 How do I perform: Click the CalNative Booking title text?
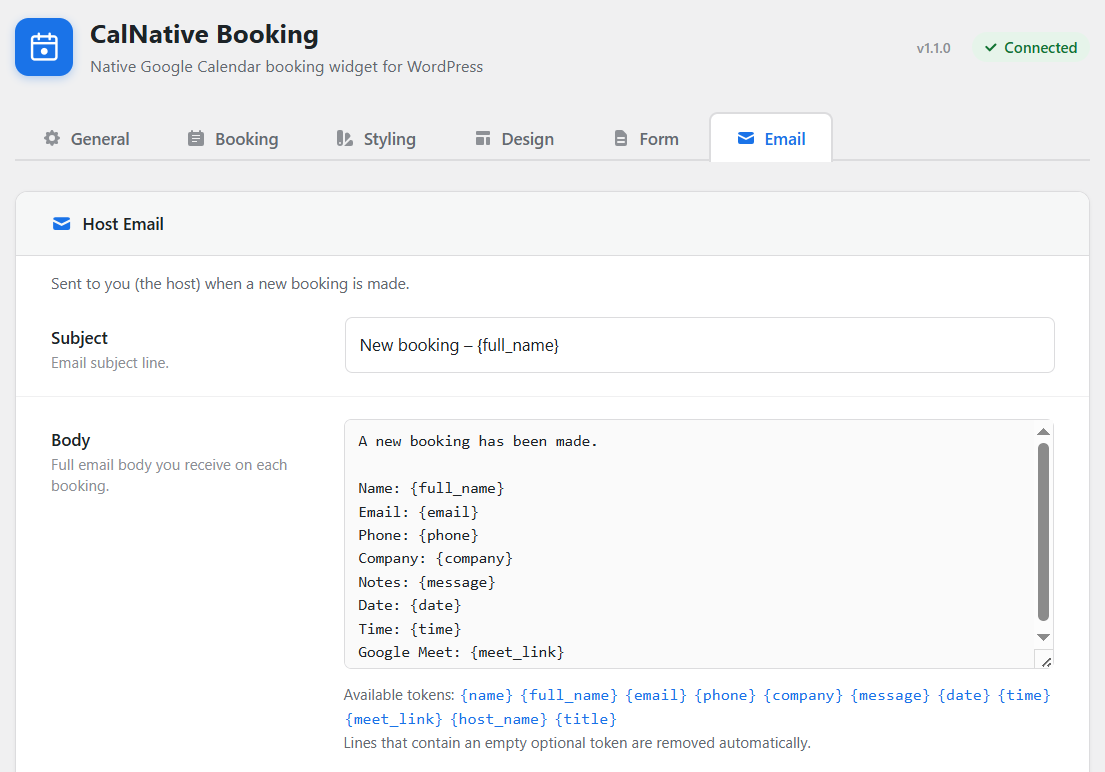pos(204,34)
